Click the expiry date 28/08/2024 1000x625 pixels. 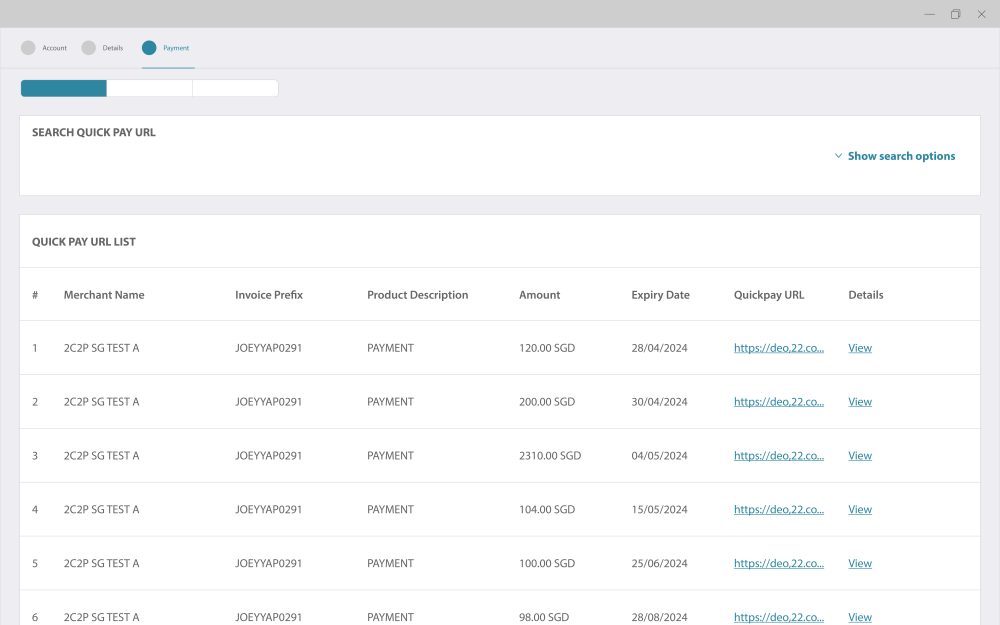click(x=659, y=617)
